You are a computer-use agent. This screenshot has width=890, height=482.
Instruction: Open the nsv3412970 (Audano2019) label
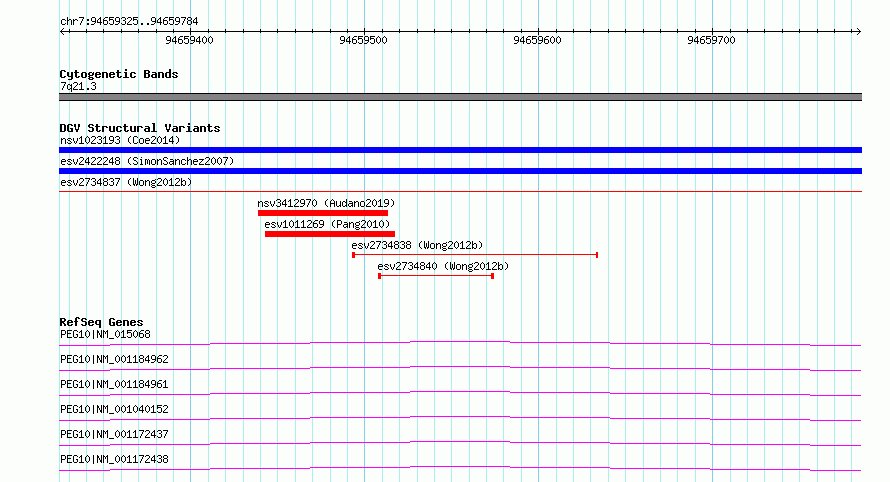pos(326,203)
